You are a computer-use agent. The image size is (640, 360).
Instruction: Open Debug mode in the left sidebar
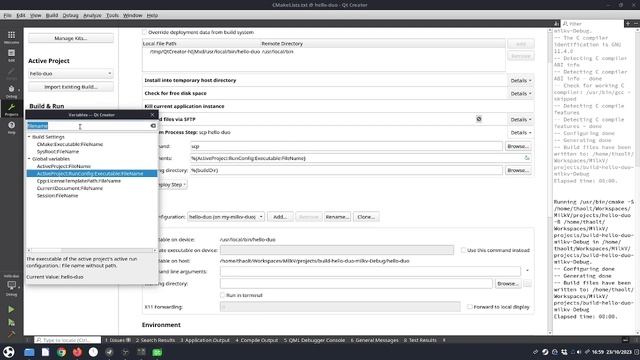11,91
